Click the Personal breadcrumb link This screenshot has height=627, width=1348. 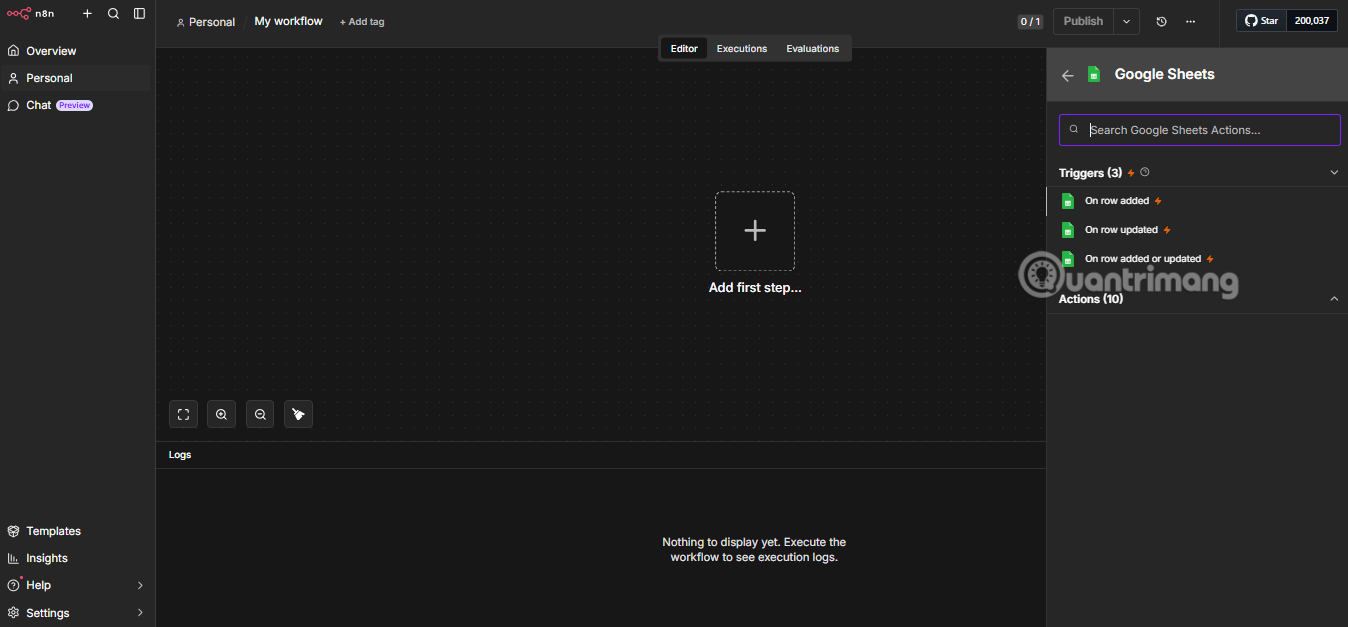click(206, 22)
